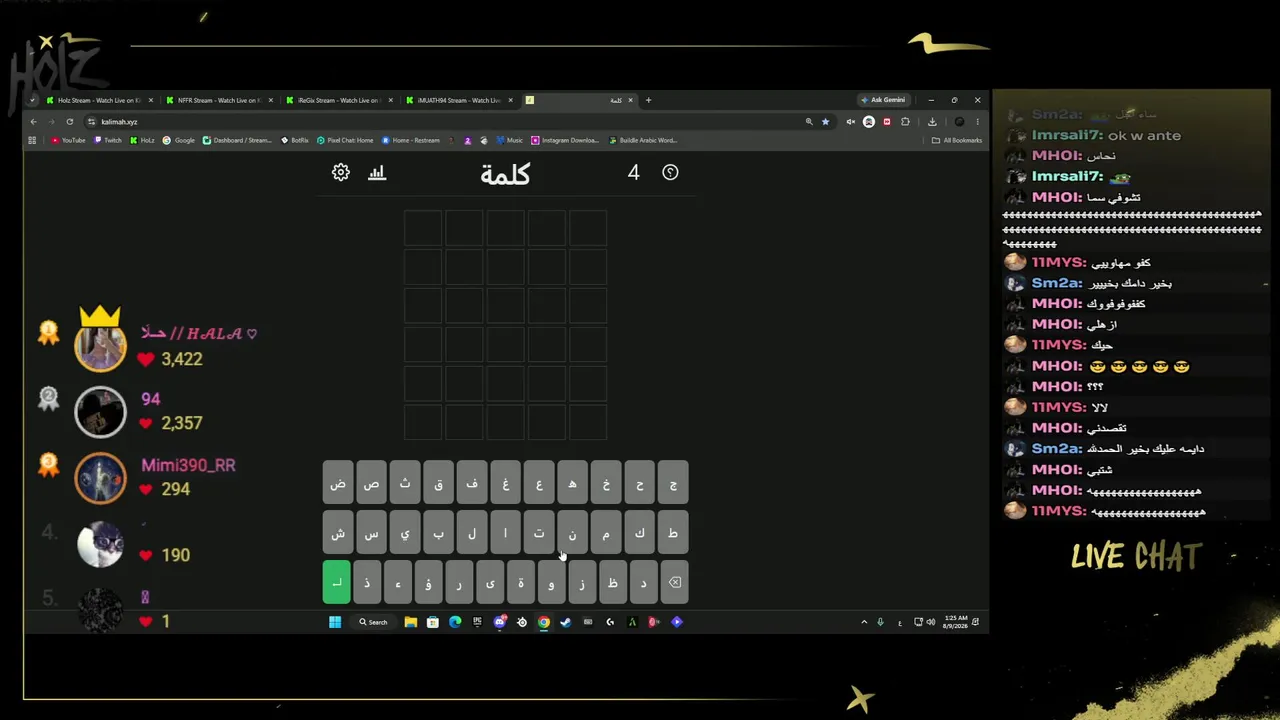This screenshot has height=720, width=1280.
Task: Tap the م letter key
Action: tap(606, 533)
